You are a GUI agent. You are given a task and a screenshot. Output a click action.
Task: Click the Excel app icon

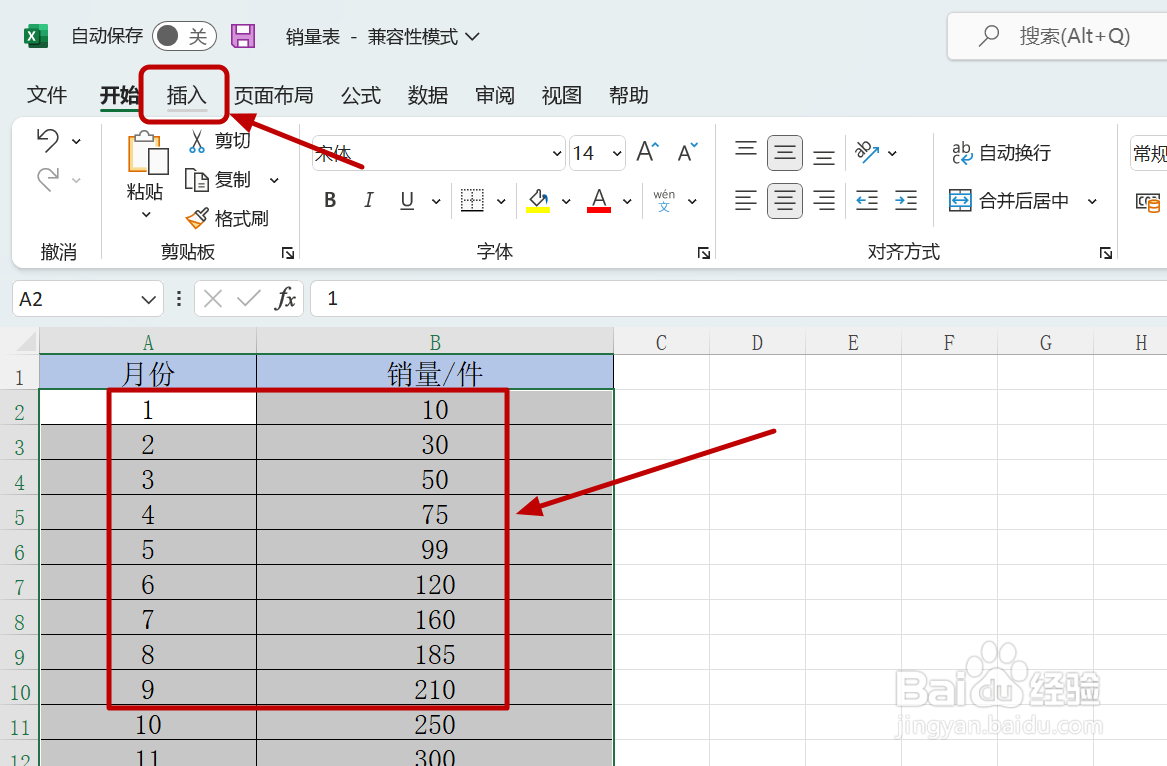coord(35,36)
